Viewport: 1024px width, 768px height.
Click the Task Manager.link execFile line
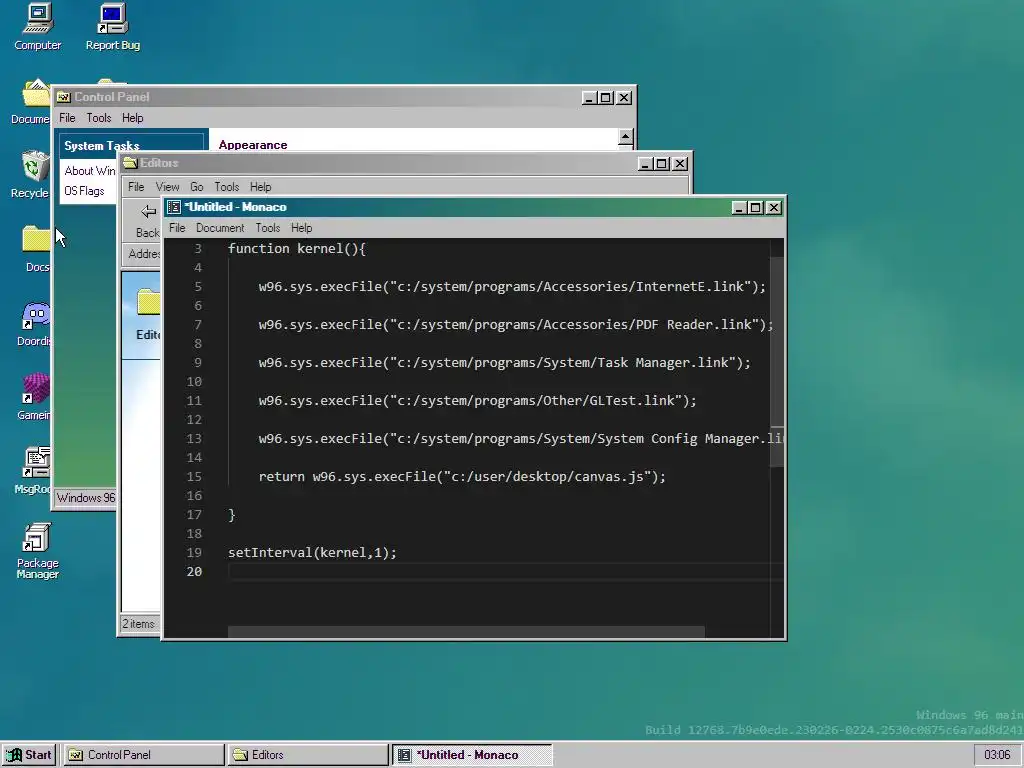[x=505, y=362]
